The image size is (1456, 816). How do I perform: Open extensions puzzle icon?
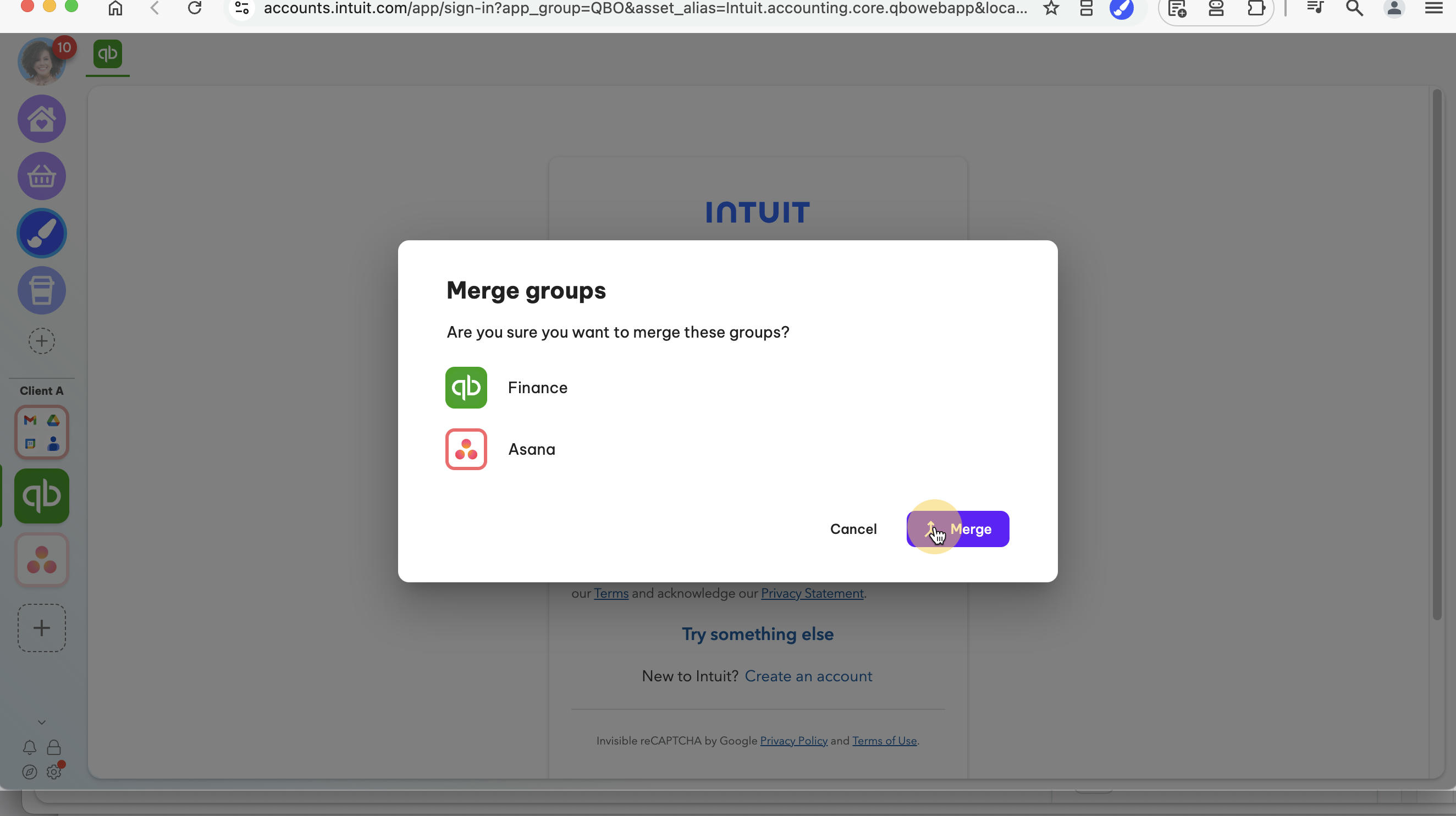[1256, 8]
